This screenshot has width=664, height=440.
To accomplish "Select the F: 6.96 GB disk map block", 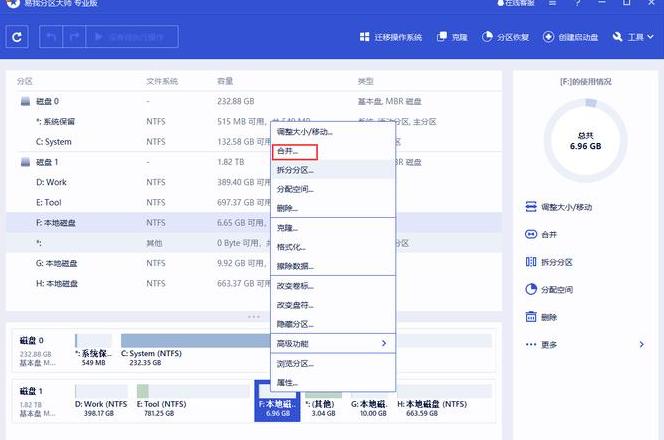I will pos(277,401).
